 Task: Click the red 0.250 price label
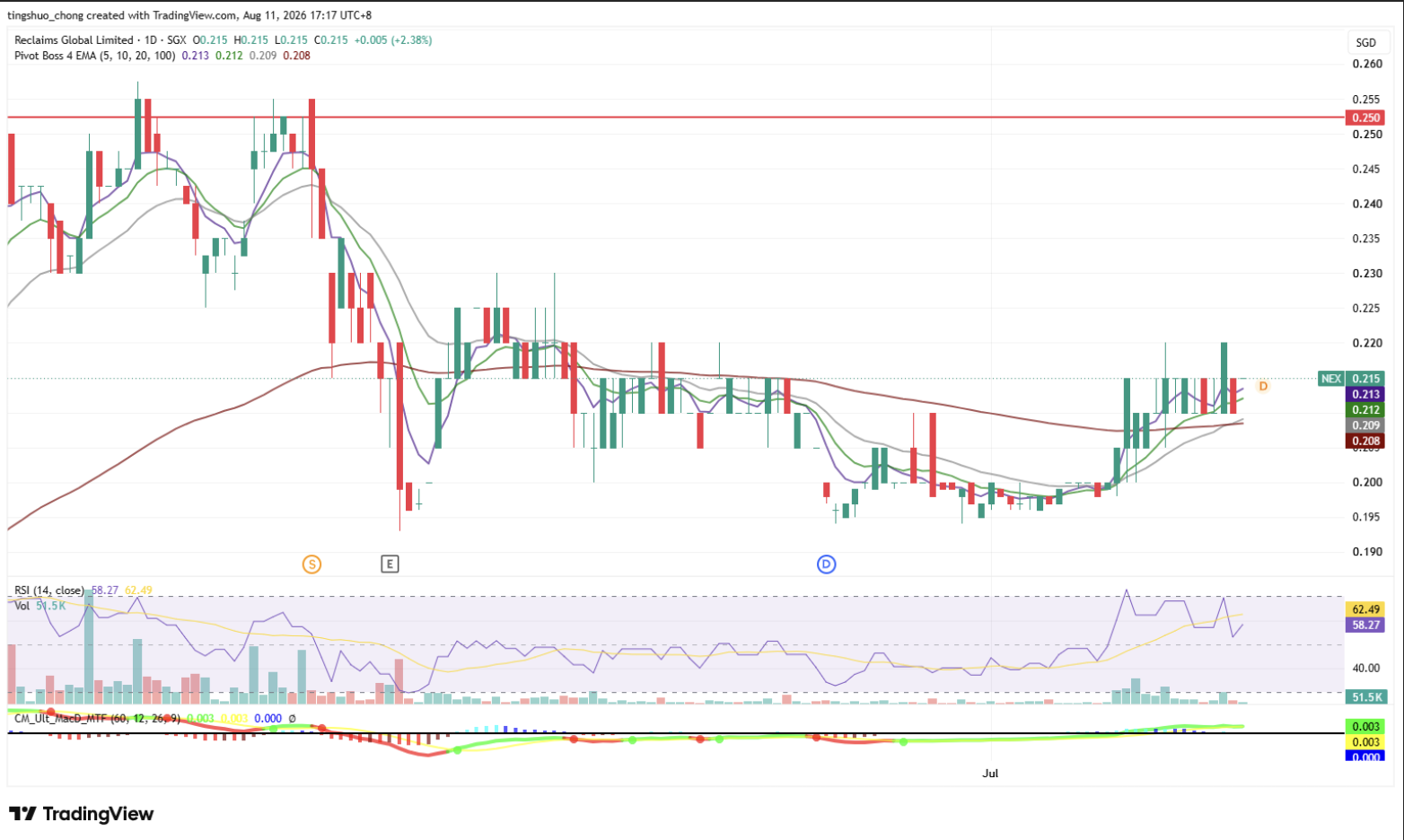pos(1365,118)
